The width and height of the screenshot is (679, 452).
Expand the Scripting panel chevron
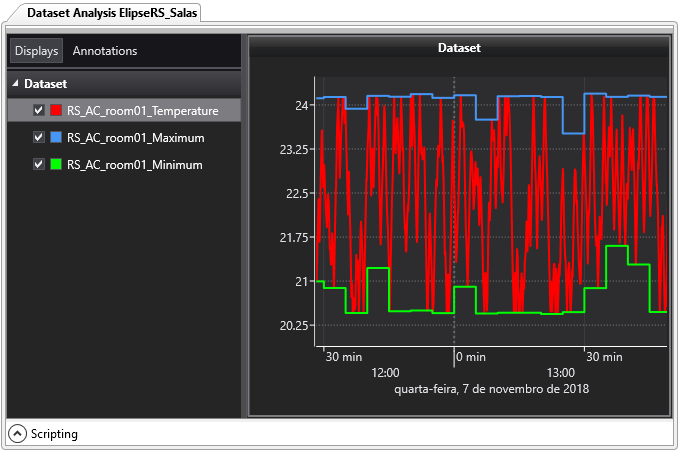[x=18, y=434]
